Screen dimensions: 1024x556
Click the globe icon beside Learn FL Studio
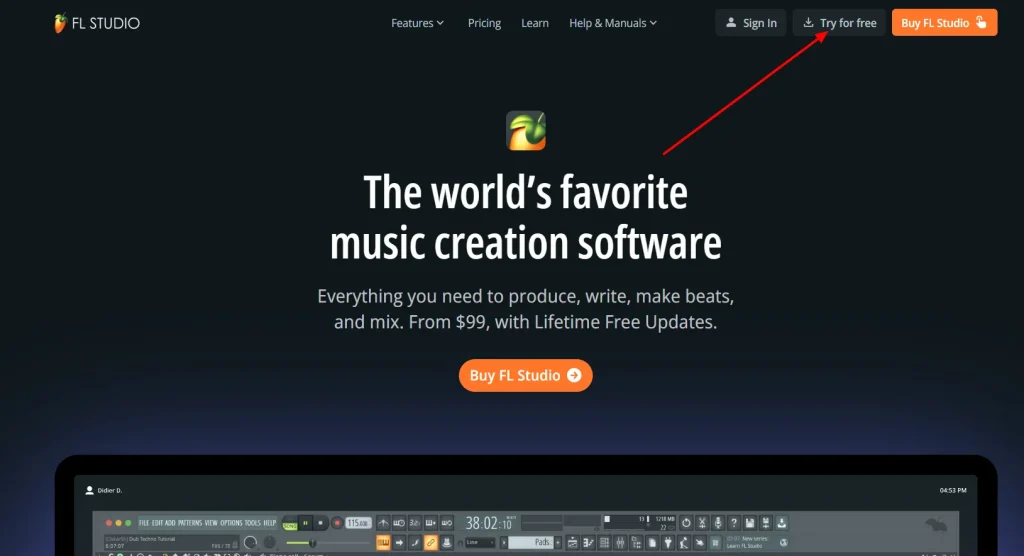tap(784, 542)
